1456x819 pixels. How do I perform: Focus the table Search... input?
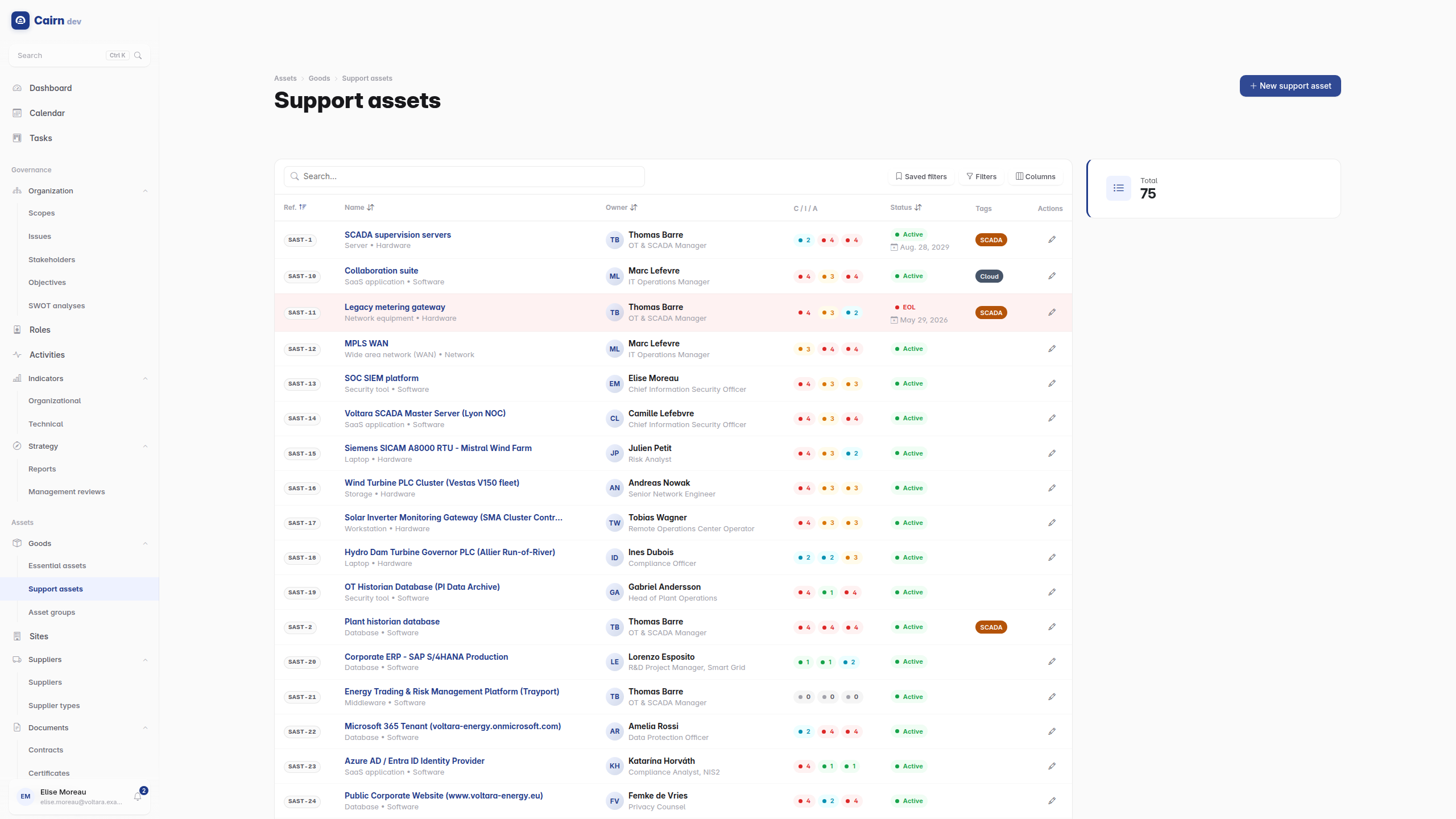click(464, 176)
